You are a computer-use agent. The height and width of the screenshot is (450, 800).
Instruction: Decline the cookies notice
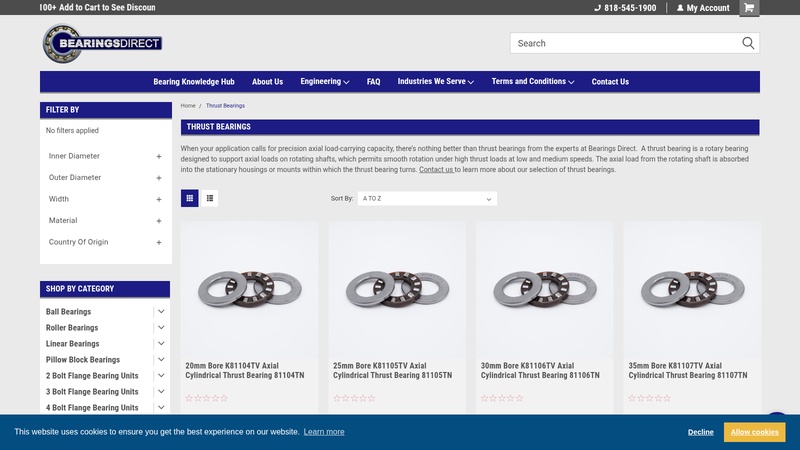(x=700, y=432)
